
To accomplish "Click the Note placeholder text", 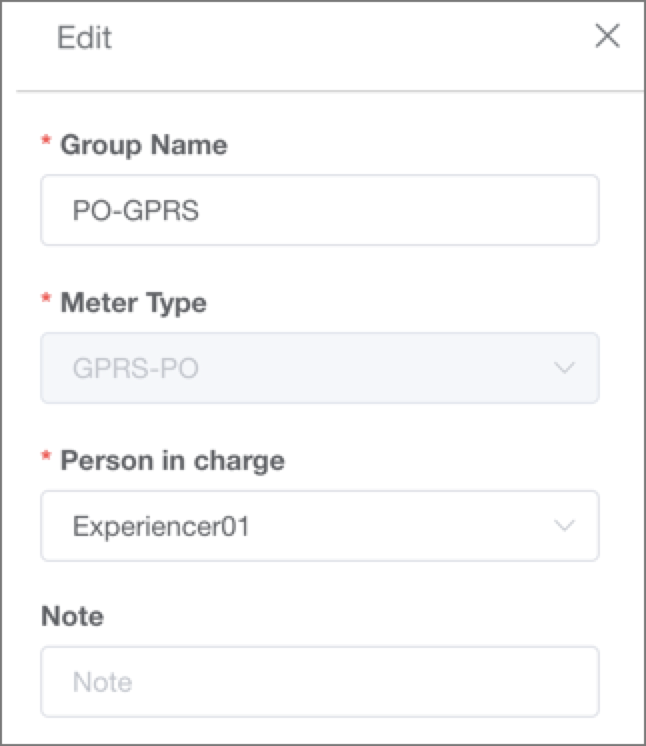I will click(x=102, y=682).
